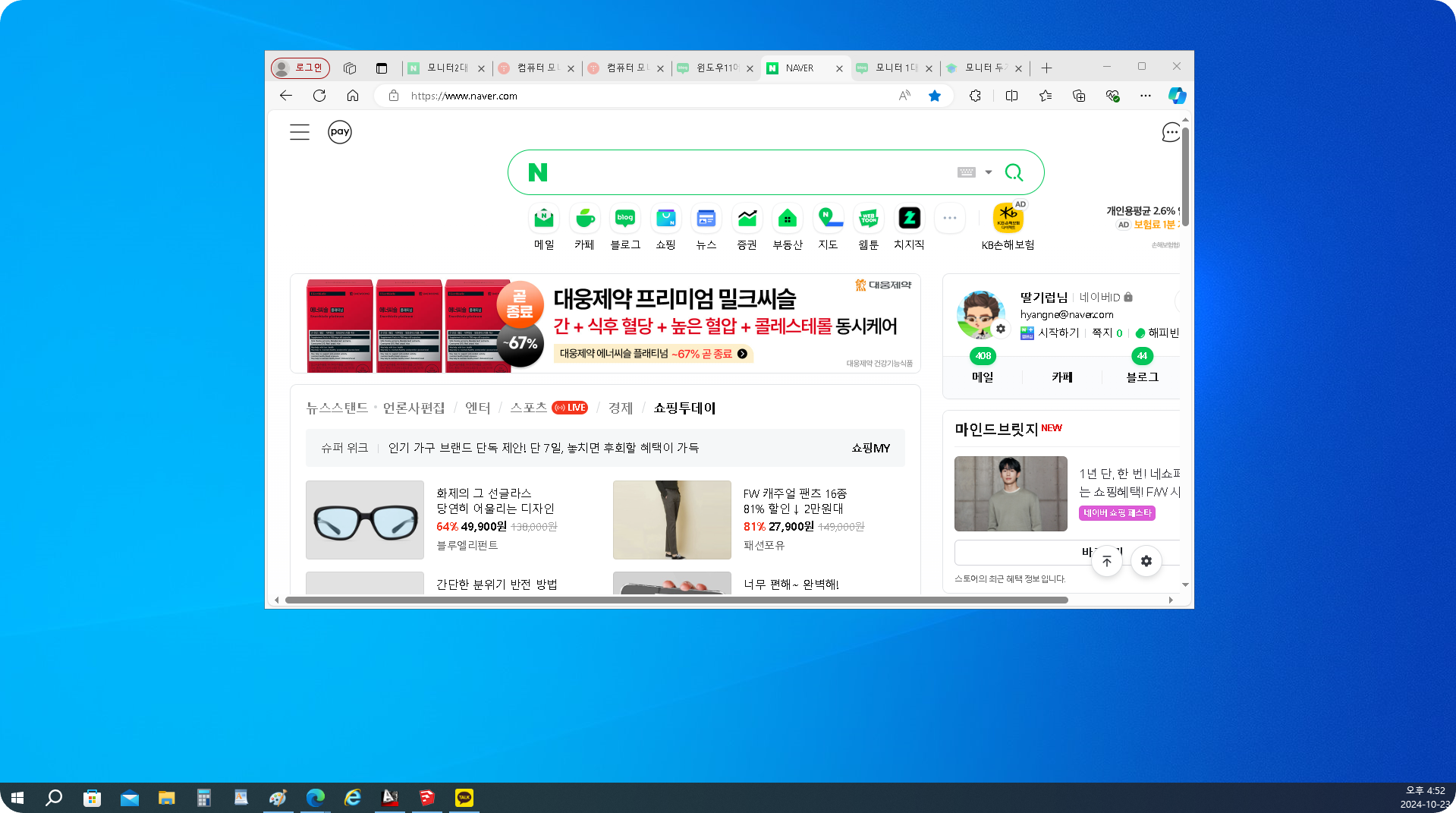Open the vertical tabs tab actions menu
The width and height of the screenshot is (1456, 813).
[x=382, y=68]
